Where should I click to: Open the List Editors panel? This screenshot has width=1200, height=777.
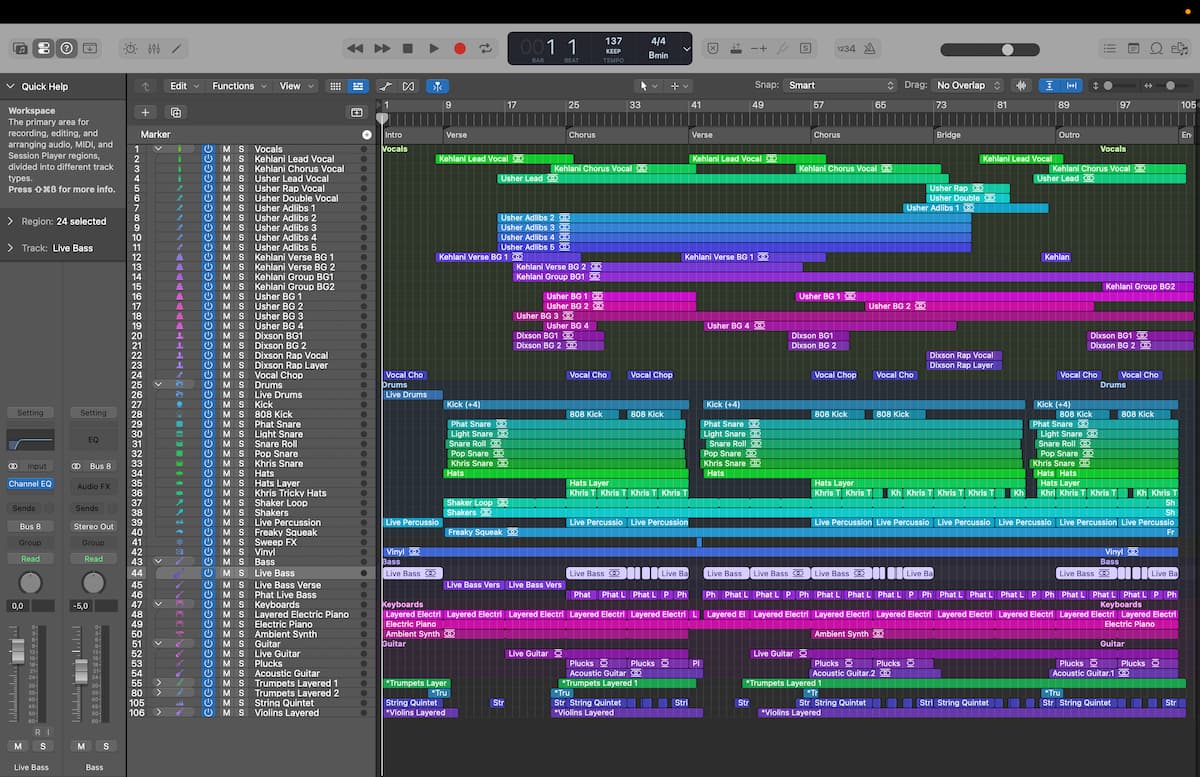pos(1109,48)
